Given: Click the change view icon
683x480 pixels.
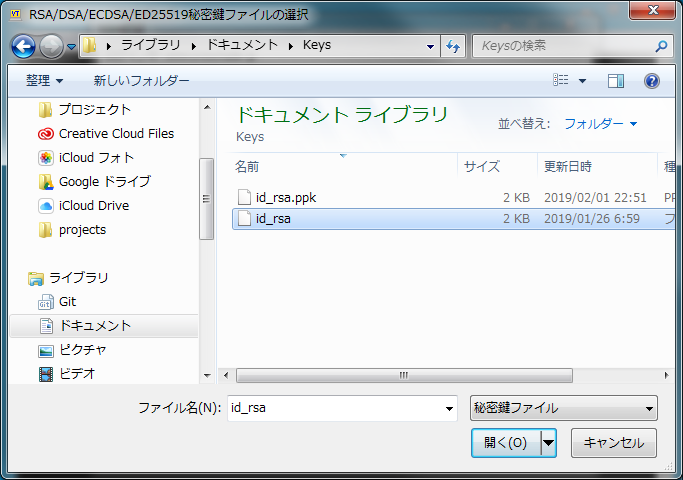Looking at the screenshot, I should 561,81.
